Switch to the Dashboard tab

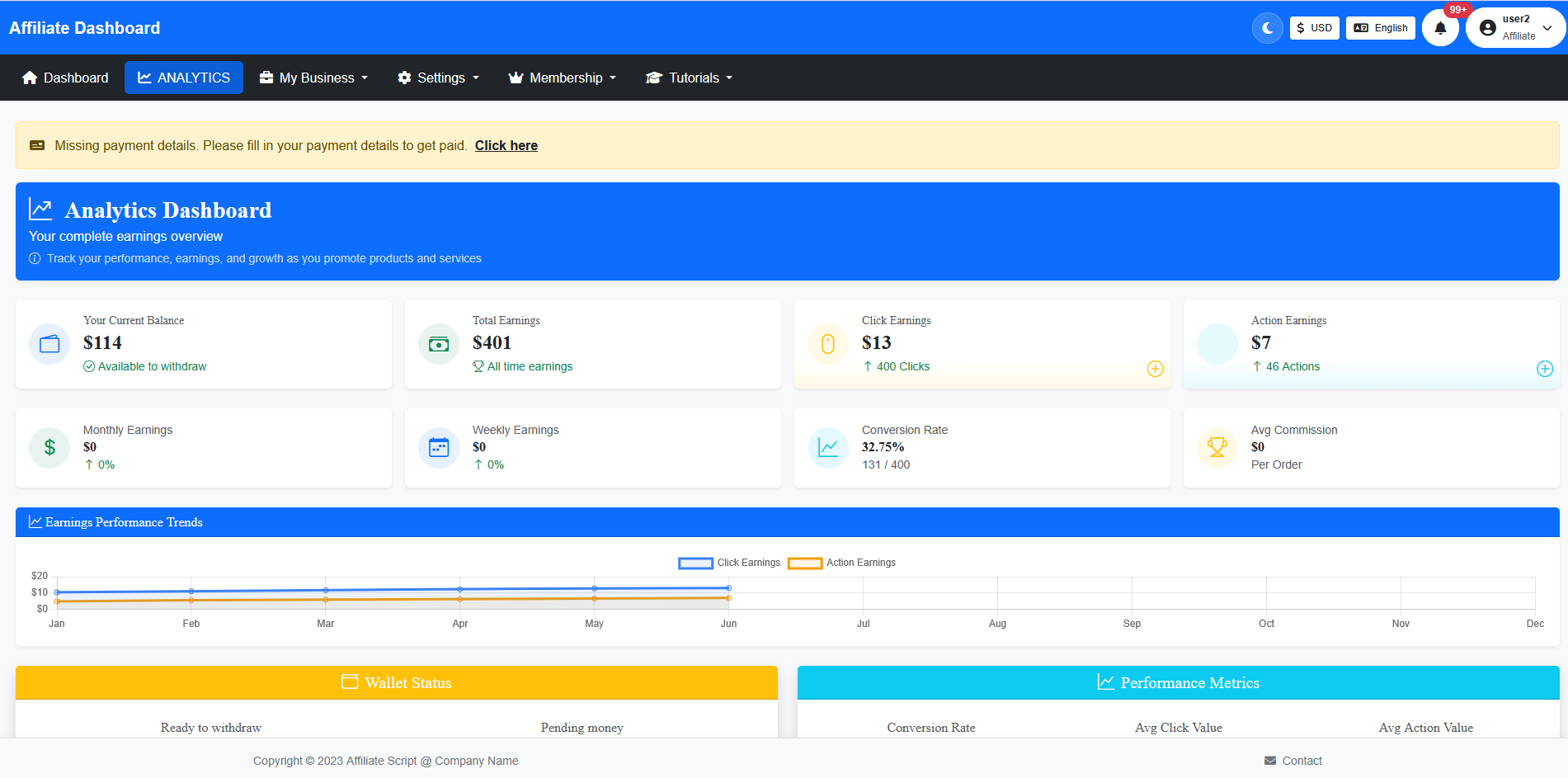click(x=65, y=78)
